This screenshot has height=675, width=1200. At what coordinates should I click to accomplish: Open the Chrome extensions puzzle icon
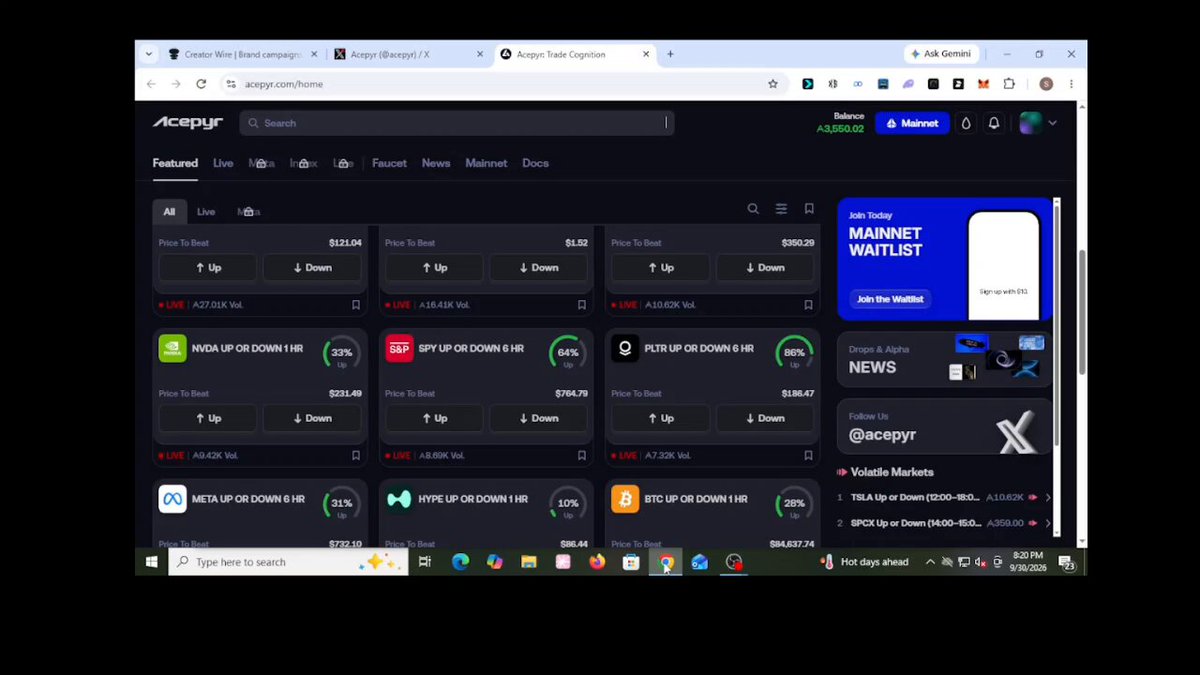(1008, 84)
